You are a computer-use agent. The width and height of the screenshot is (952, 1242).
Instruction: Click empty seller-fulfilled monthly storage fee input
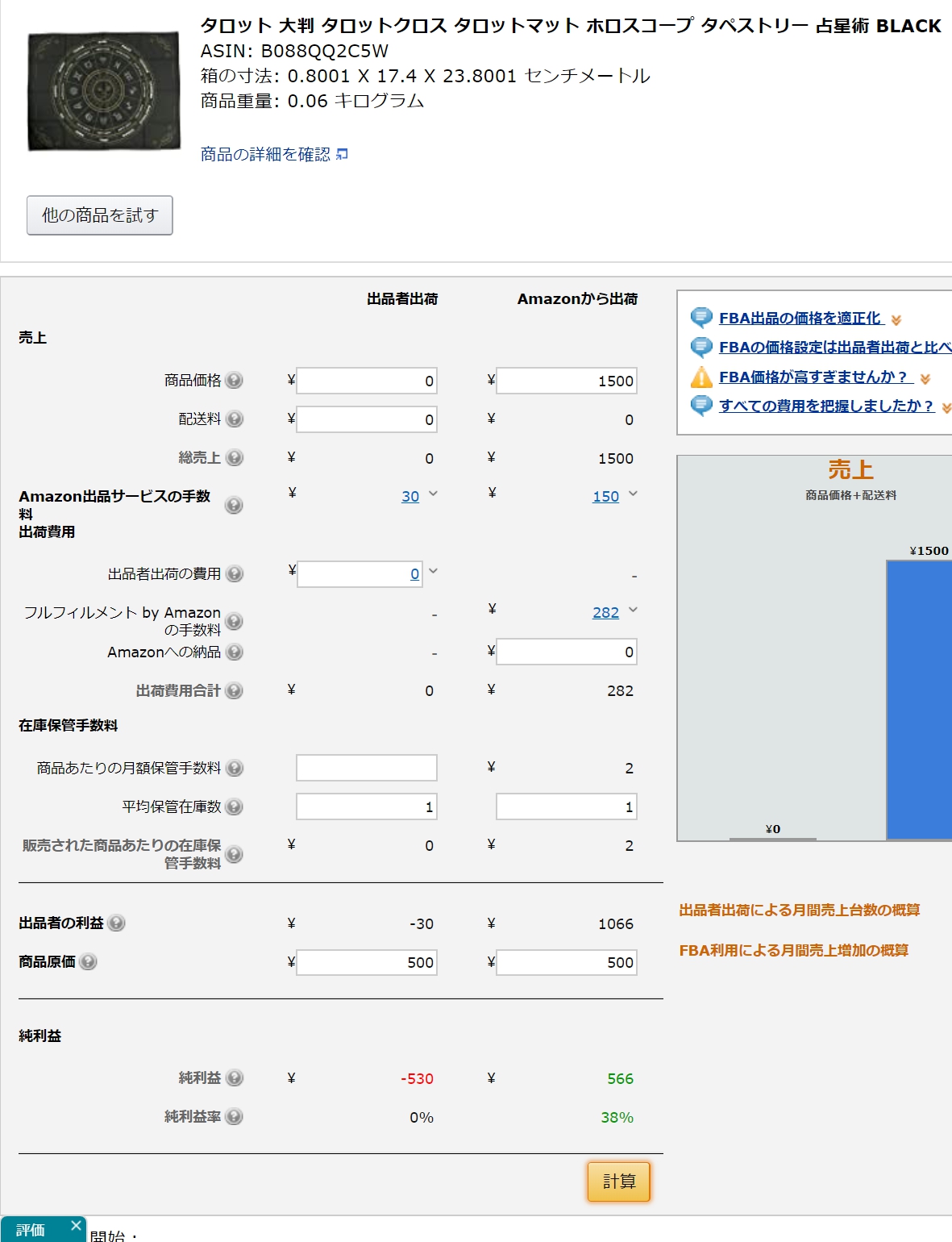(367, 768)
